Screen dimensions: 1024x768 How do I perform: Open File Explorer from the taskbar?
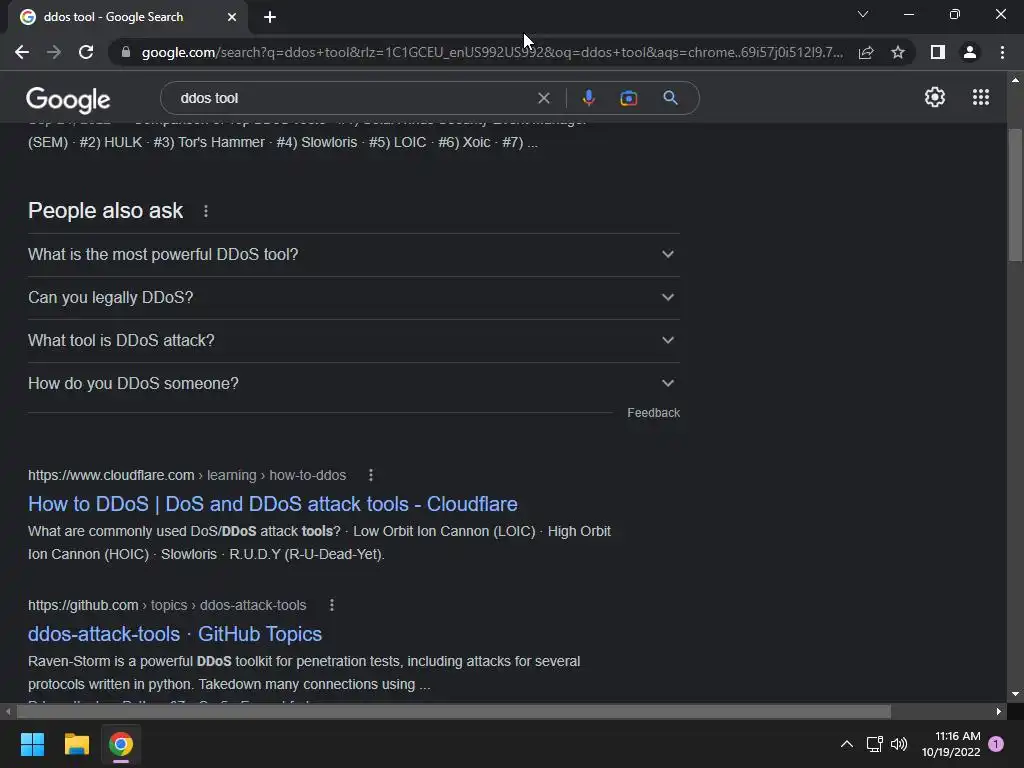[76, 744]
